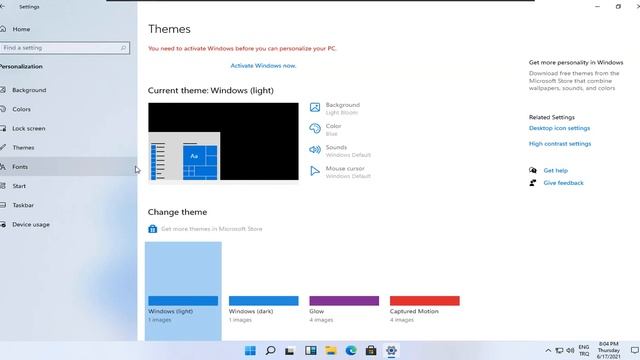This screenshot has width=640, height=360.
Task: Click the Device usage sidebar icon
Action: [3, 224]
